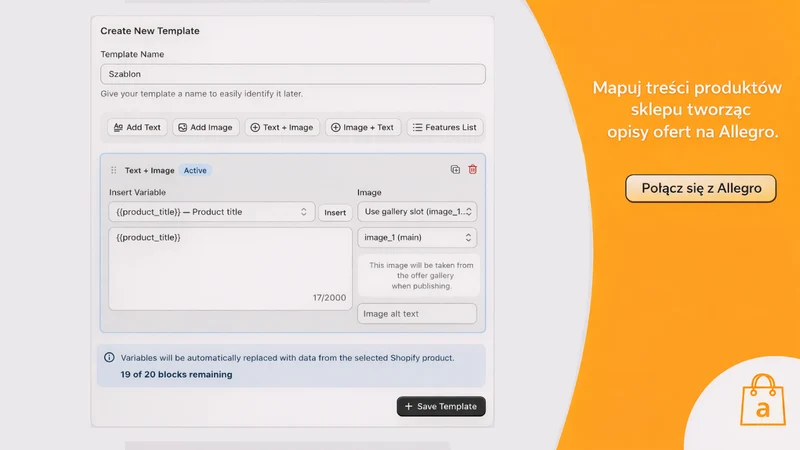Click the info icon in the variables notice
This screenshot has width=800, height=450.
pos(109,358)
